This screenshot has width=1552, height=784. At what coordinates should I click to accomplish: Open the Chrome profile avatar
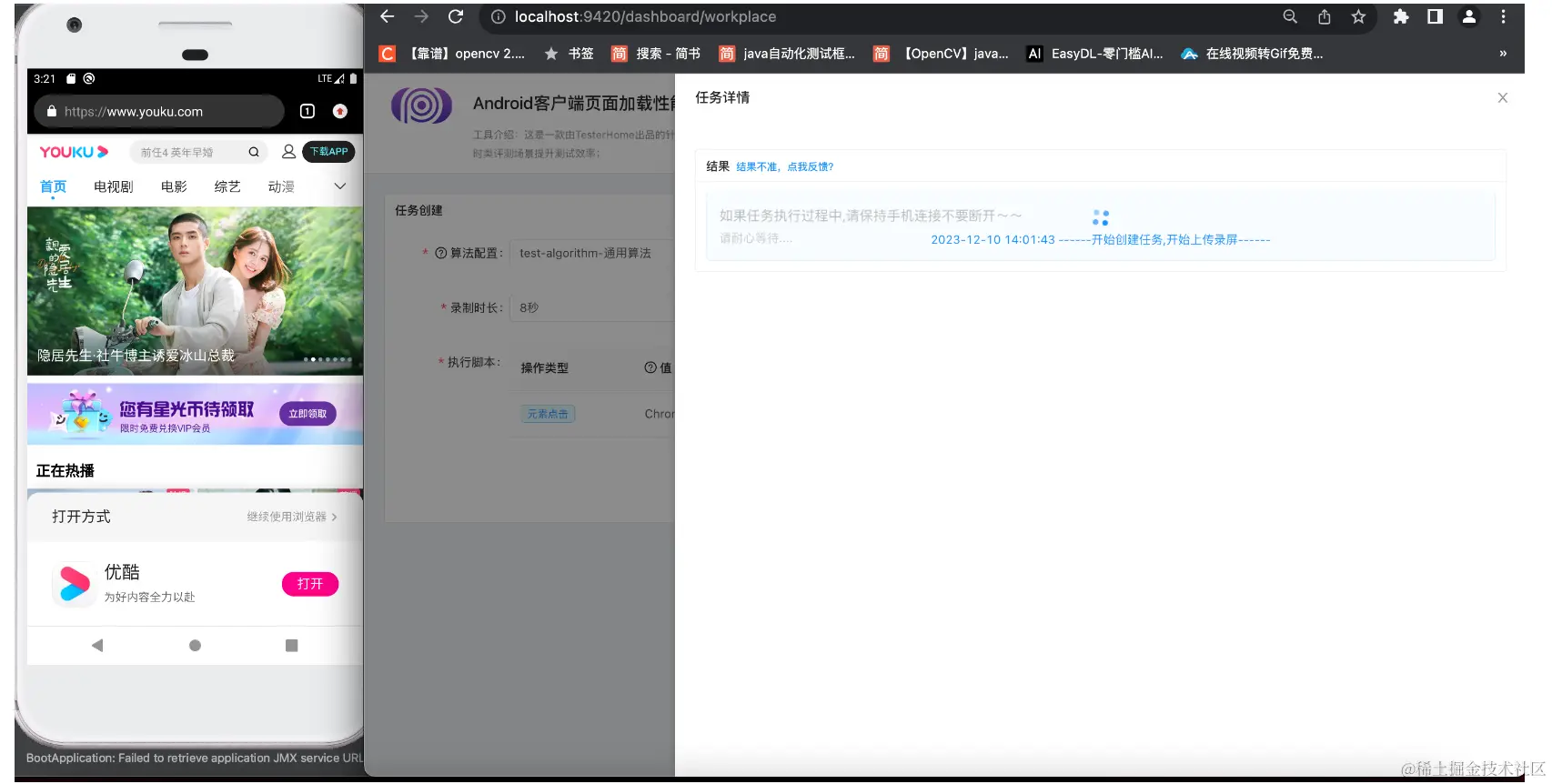click(x=1468, y=16)
